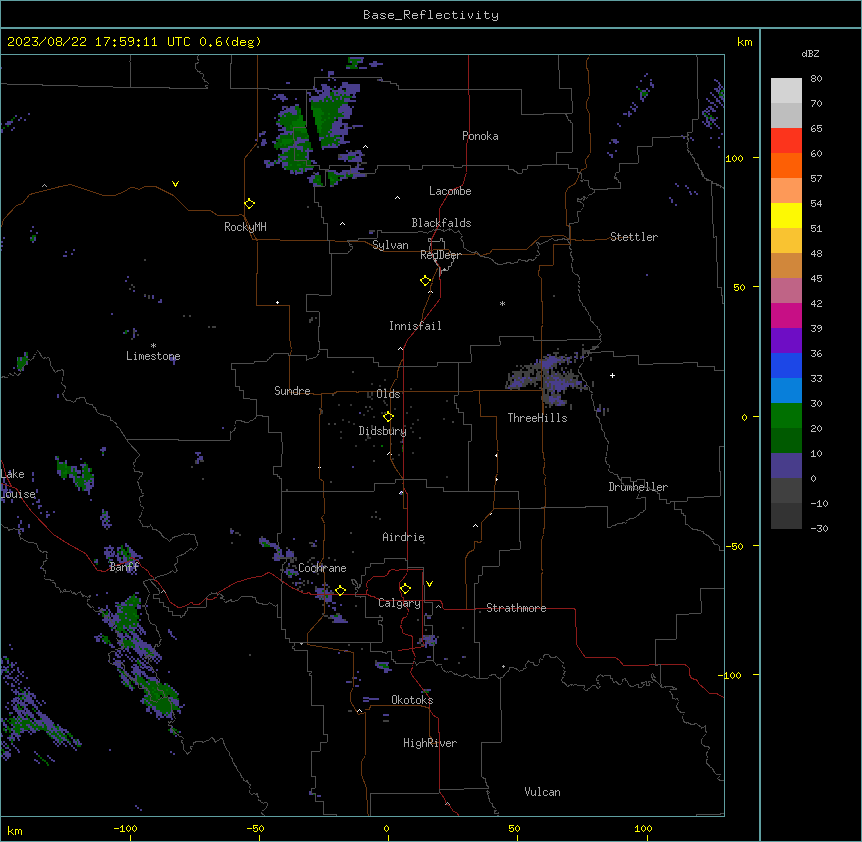Click the -30 dBZ legend value
Screen dimensions: 862x842
click(x=819, y=528)
